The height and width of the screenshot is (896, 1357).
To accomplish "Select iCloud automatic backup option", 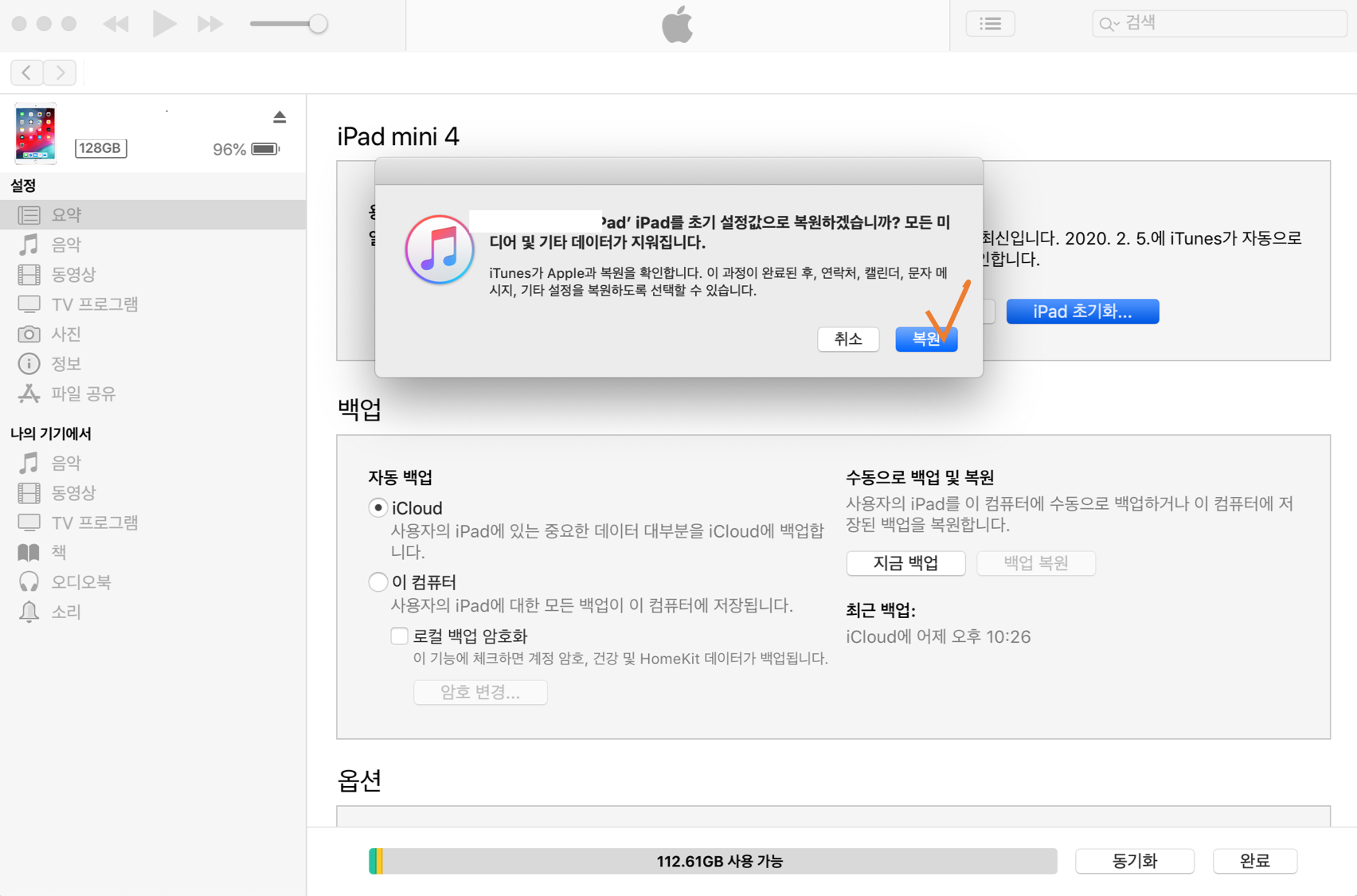I will [x=378, y=508].
